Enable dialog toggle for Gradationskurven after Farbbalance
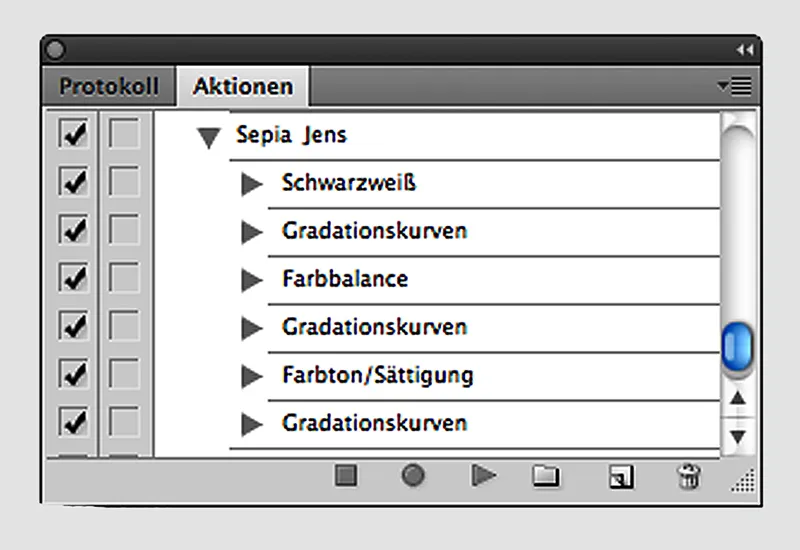This screenshot has width=800, height=550. [124, 326]
